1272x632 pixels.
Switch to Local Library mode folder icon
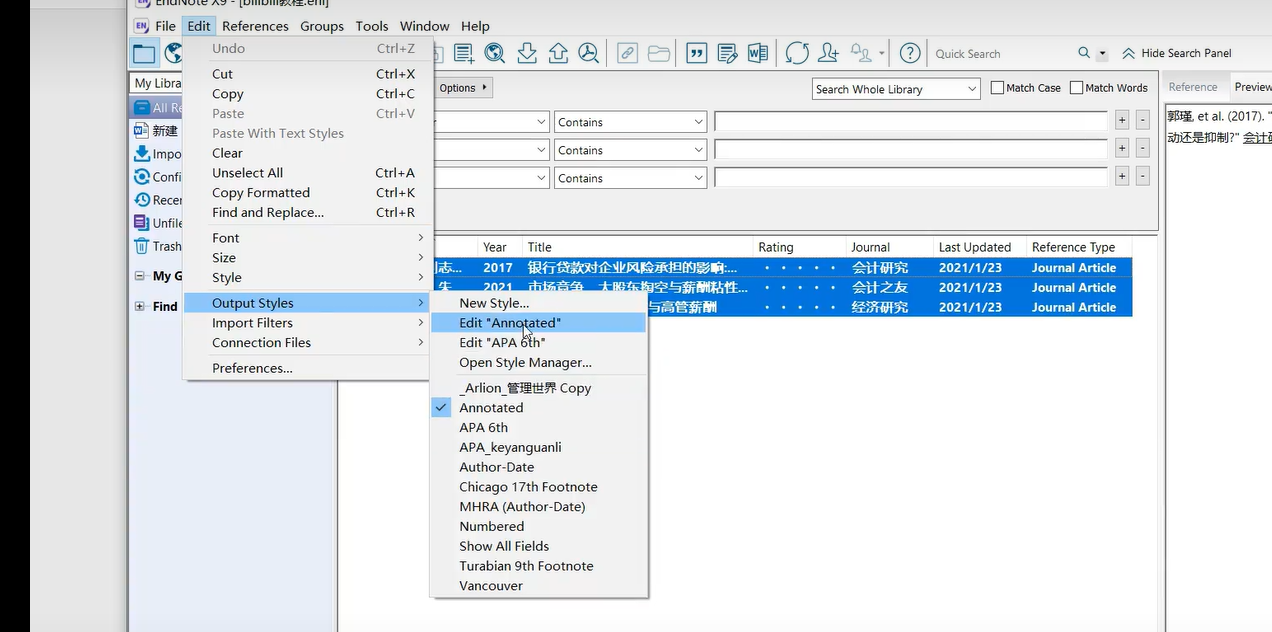click(144, 54)
